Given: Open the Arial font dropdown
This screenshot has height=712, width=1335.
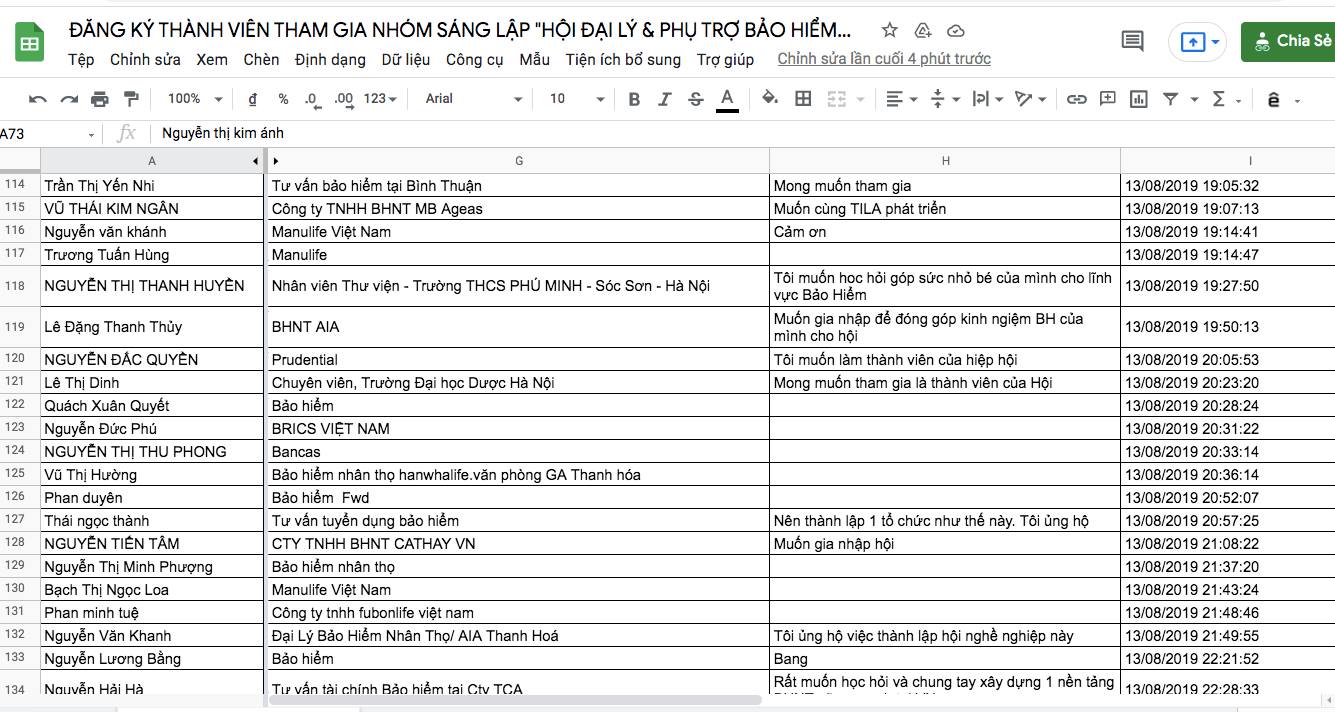Looking at the screenshot, I should pos(473,99).
